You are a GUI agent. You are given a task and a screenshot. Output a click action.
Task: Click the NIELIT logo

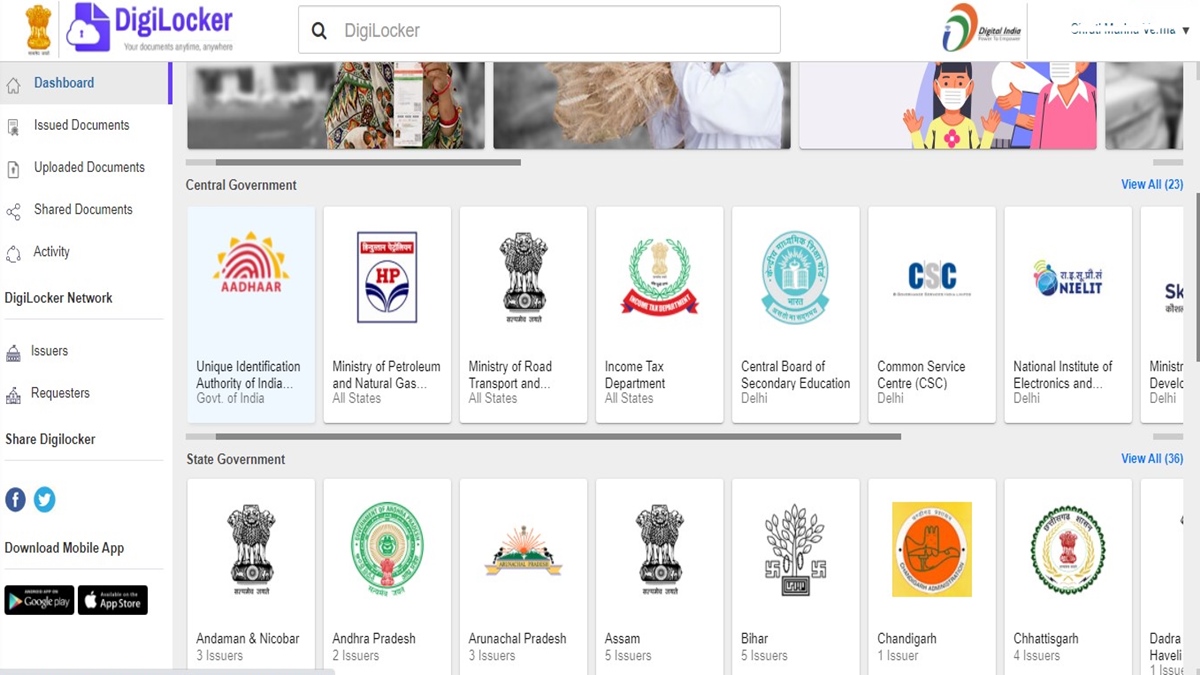[1067, 277]
